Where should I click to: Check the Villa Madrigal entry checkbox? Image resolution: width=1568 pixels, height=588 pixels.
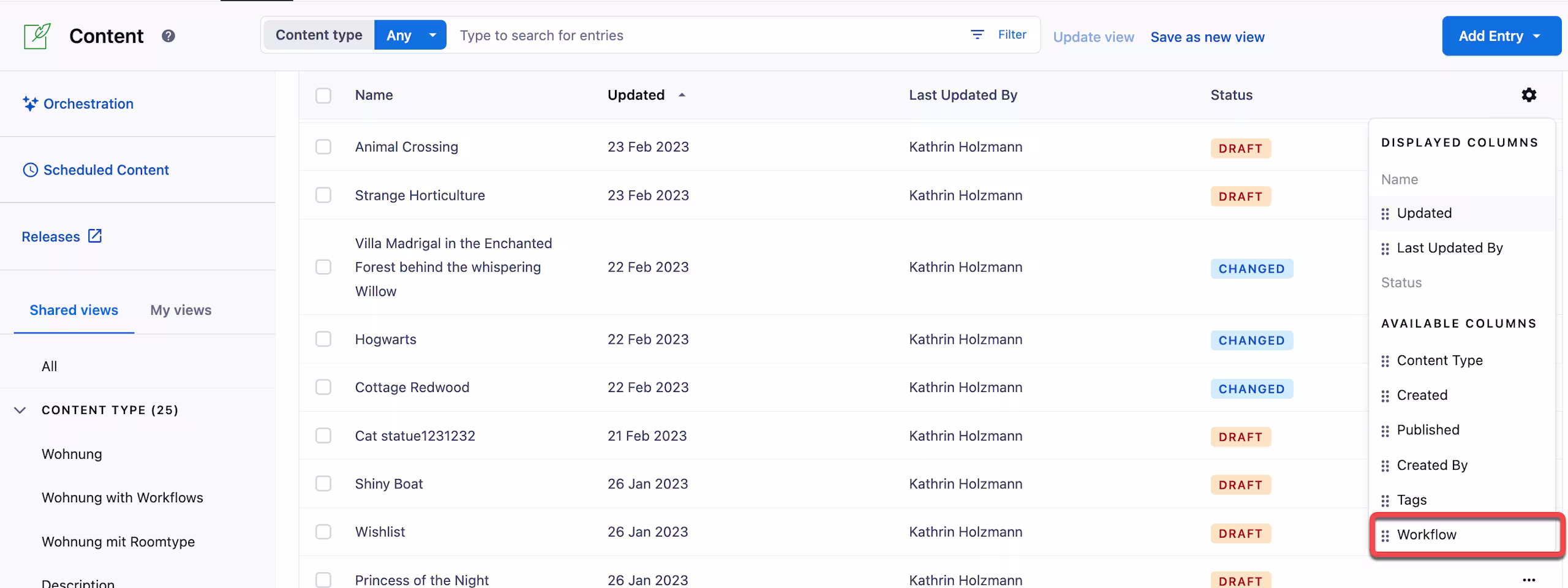[323, 267]
